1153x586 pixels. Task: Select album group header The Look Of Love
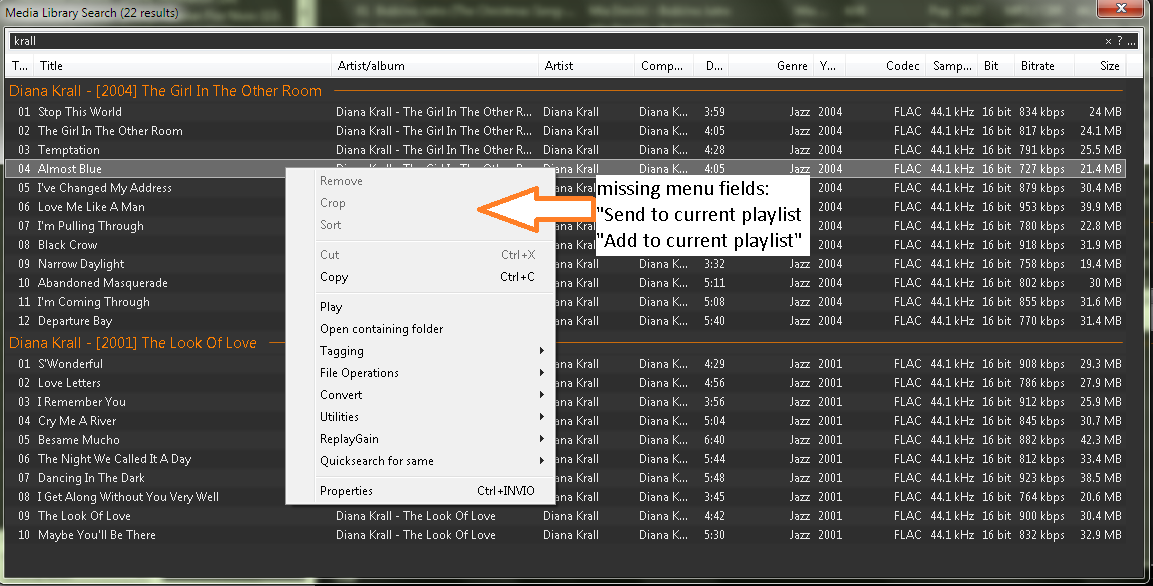pyautogui.click(x=133, y=343)
